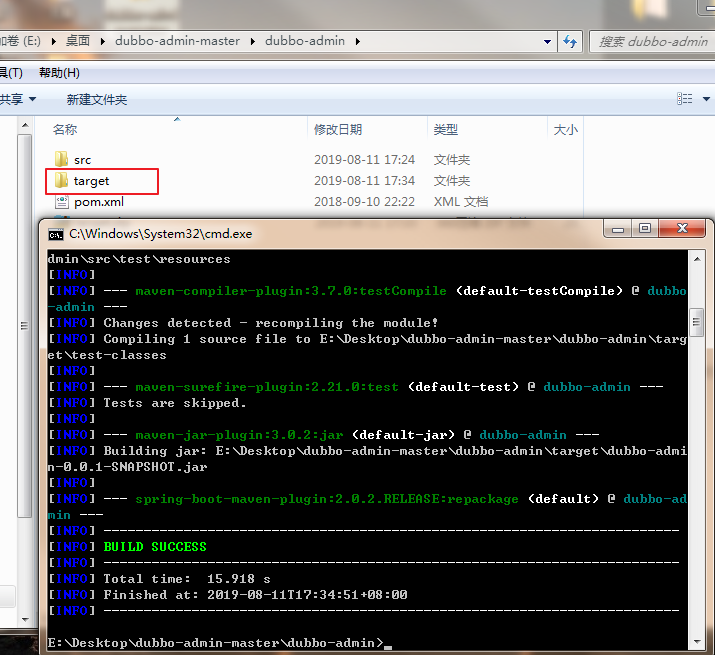
Task: Expand the arrow after dubbo-admin in path
Action: (x=358, y=41)
